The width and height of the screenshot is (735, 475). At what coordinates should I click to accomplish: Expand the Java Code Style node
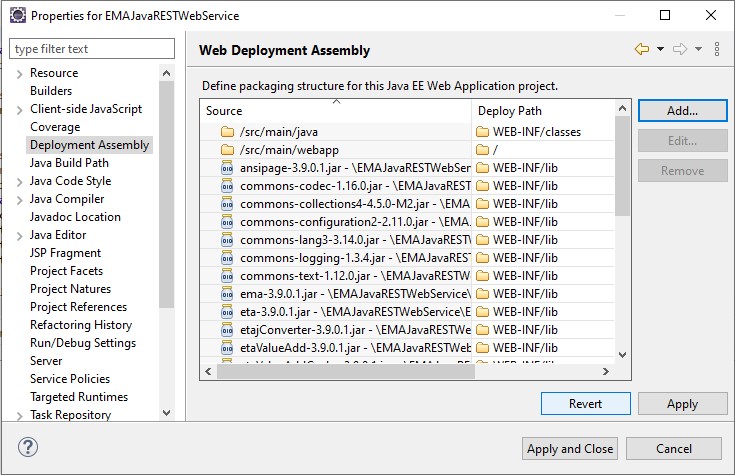click(19, 181)
